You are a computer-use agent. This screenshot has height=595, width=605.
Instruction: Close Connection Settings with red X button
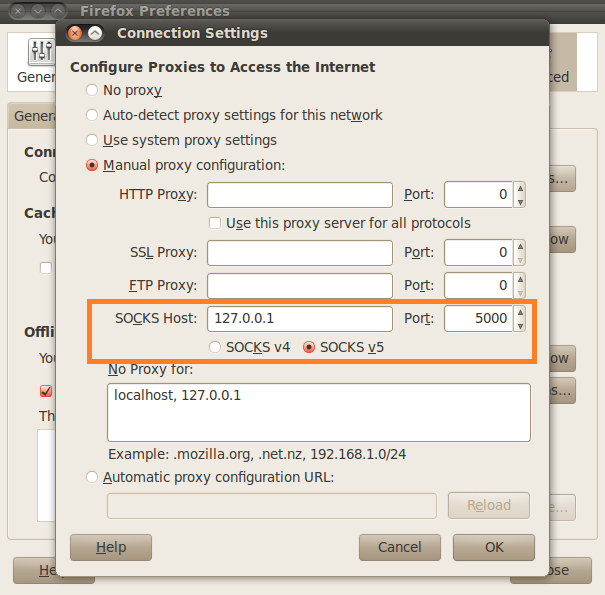point(75,33)
